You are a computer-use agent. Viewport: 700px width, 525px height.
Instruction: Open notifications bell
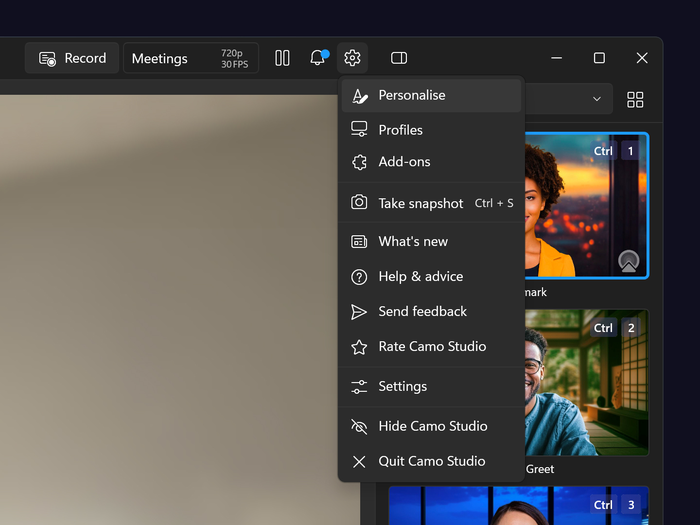pyautogui.click(x=318, y=58)
